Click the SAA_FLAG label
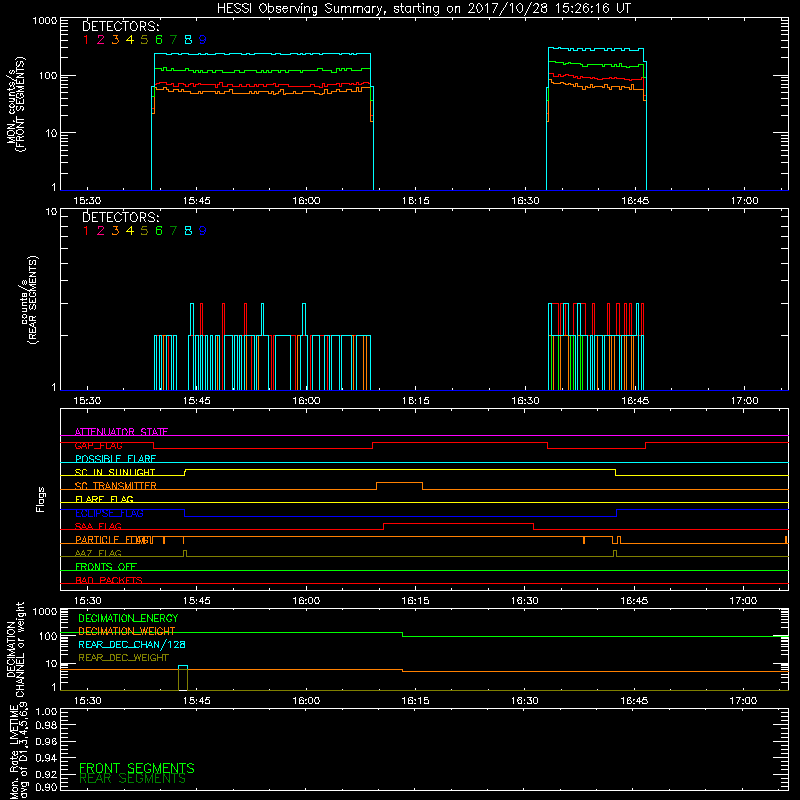800x800 pixels. 98,526
